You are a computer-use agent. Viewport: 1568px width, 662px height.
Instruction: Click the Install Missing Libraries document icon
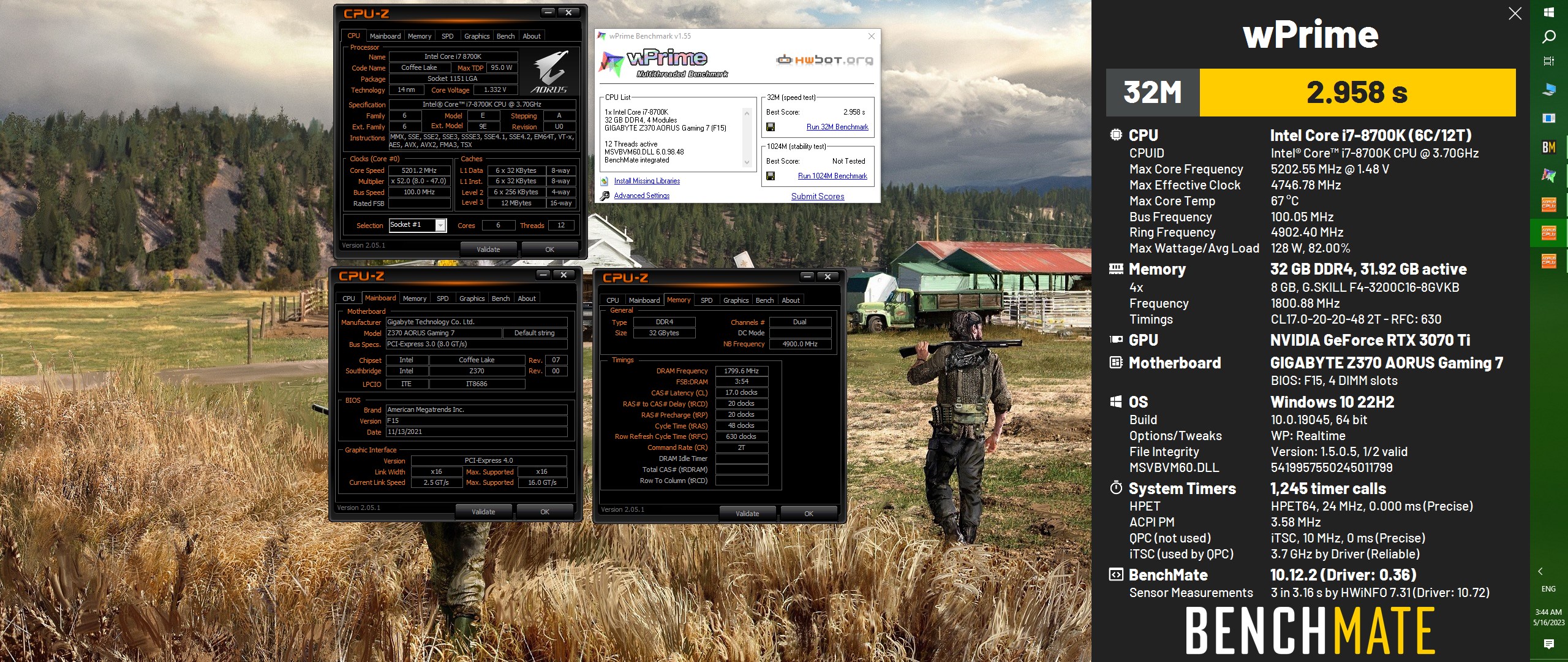pos(605,181)
